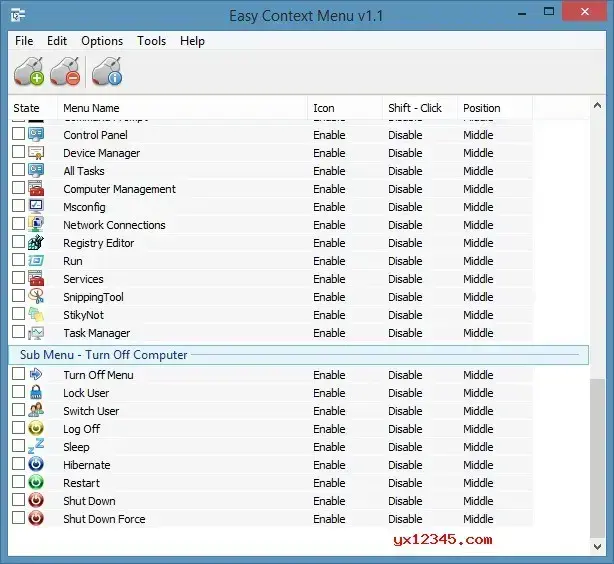
Task: Click the mouse icon with blue info badge
Action: pos(107,71)
